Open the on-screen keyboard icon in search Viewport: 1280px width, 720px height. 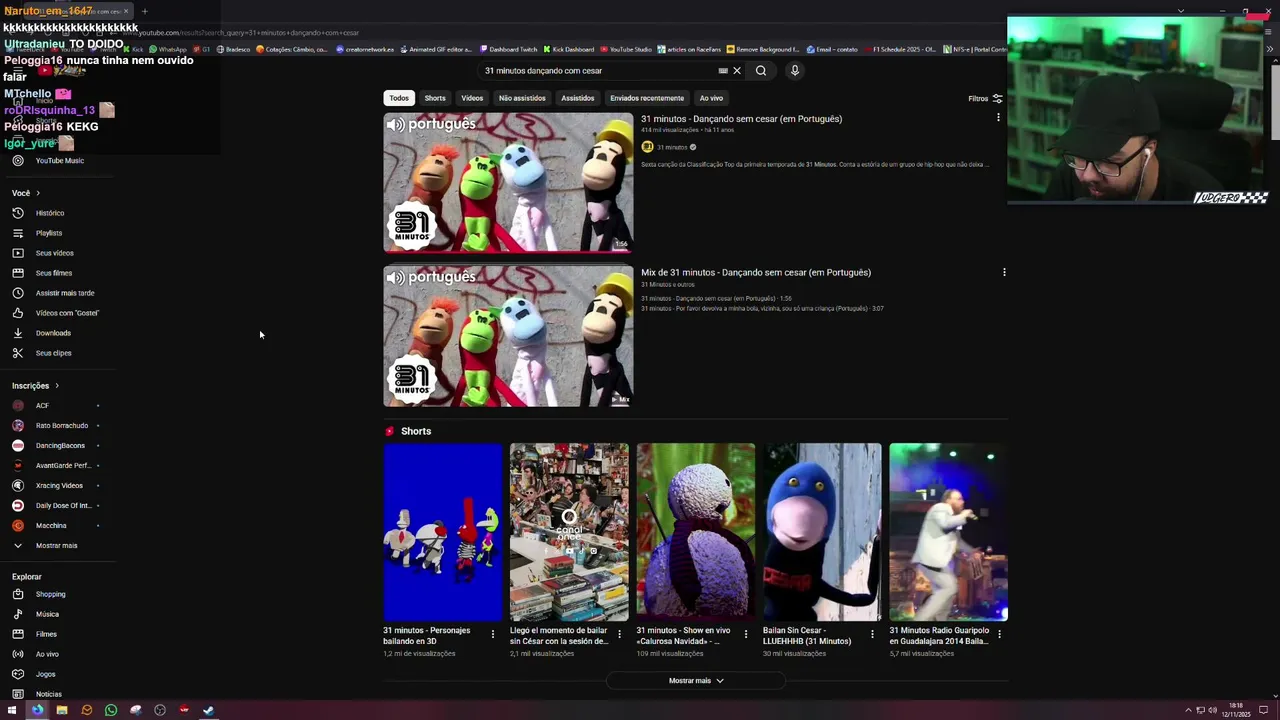(x=723, y=71)
